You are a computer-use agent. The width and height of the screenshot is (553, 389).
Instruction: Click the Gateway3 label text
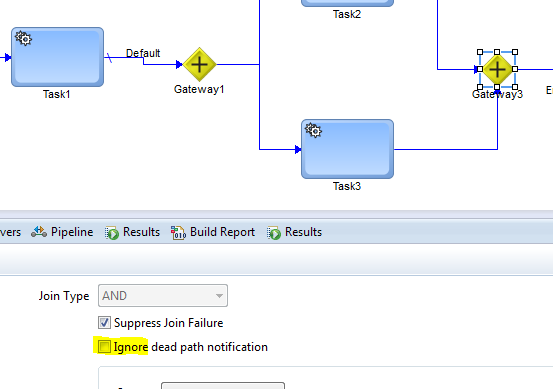[x=497, y=94]
